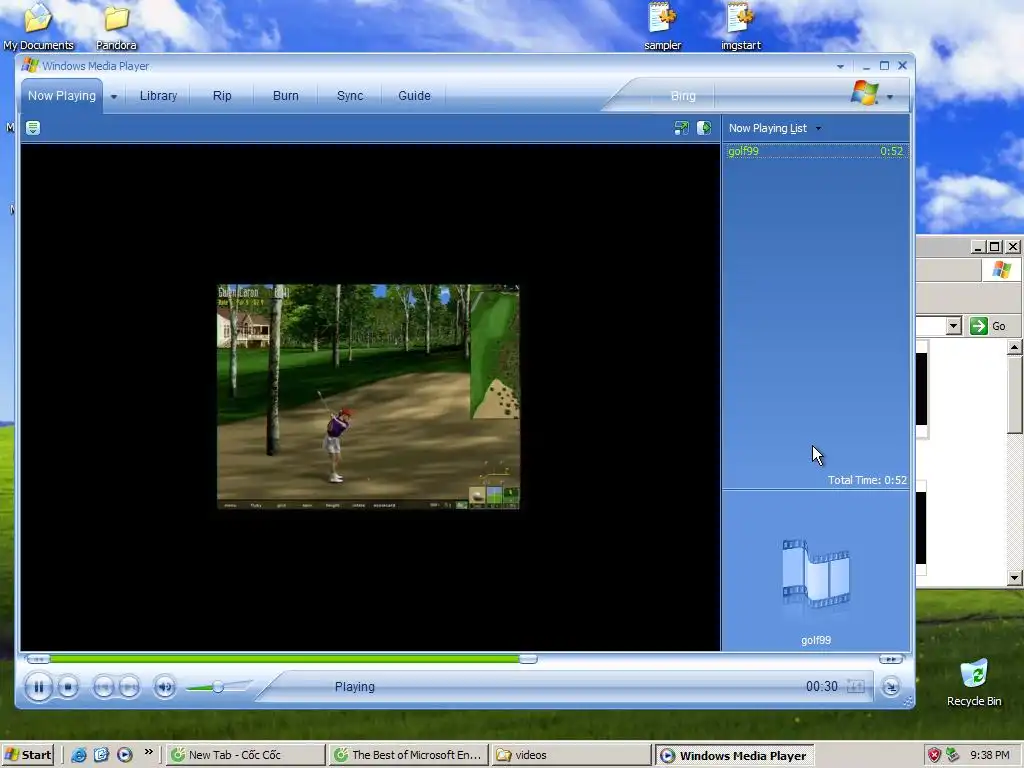The image size is (1024, 768).
Task: Click scroll up arrow in background window
Action: coord(1014,347)
